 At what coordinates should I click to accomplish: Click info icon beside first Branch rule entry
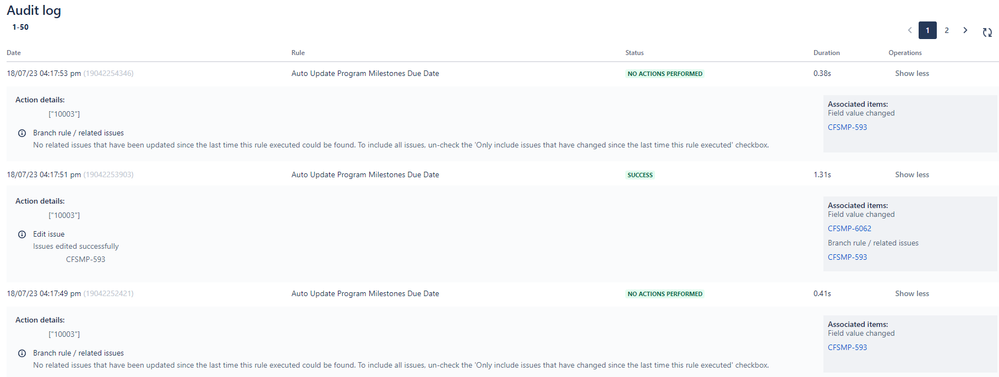(22, 133)
